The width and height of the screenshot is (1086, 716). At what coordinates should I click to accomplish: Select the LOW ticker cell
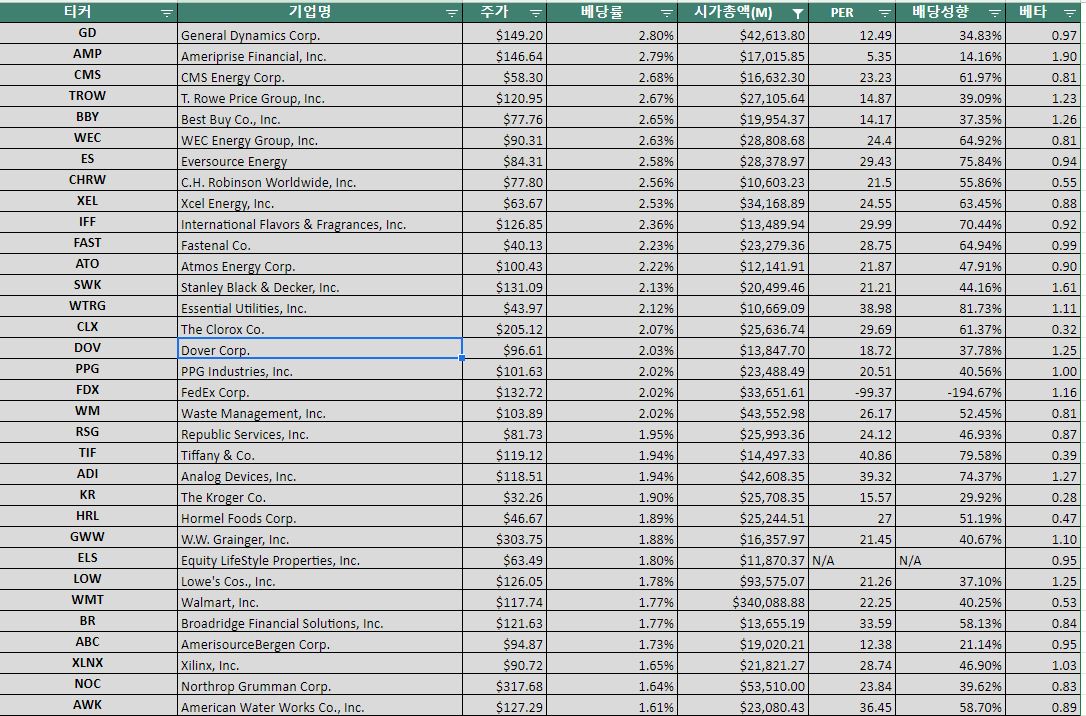pos(88,580)
